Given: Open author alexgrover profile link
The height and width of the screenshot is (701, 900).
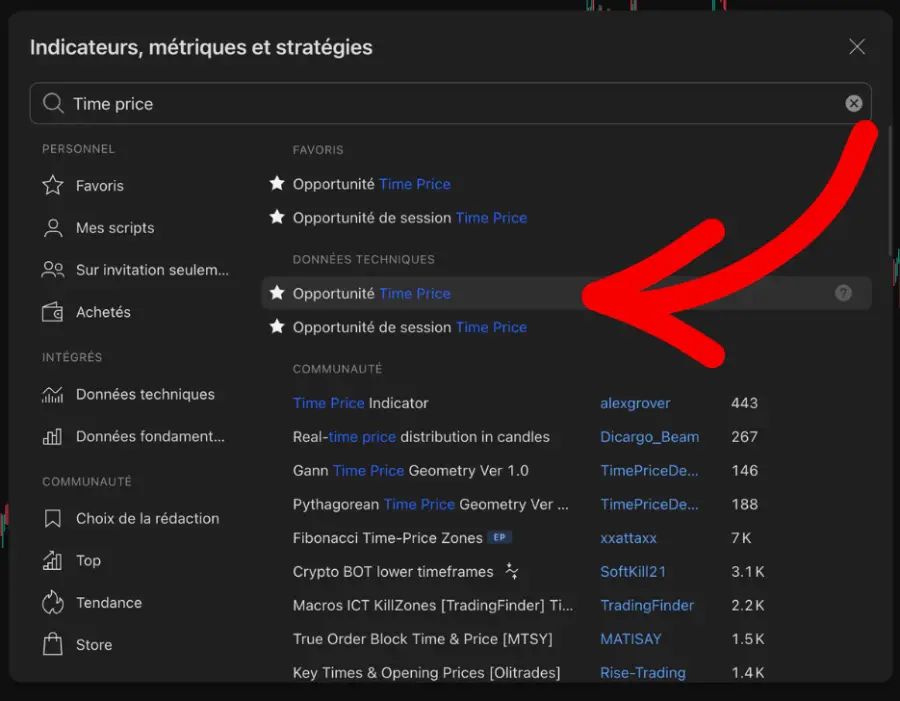Looking at the screenshot, I should [x=635, y=403].
